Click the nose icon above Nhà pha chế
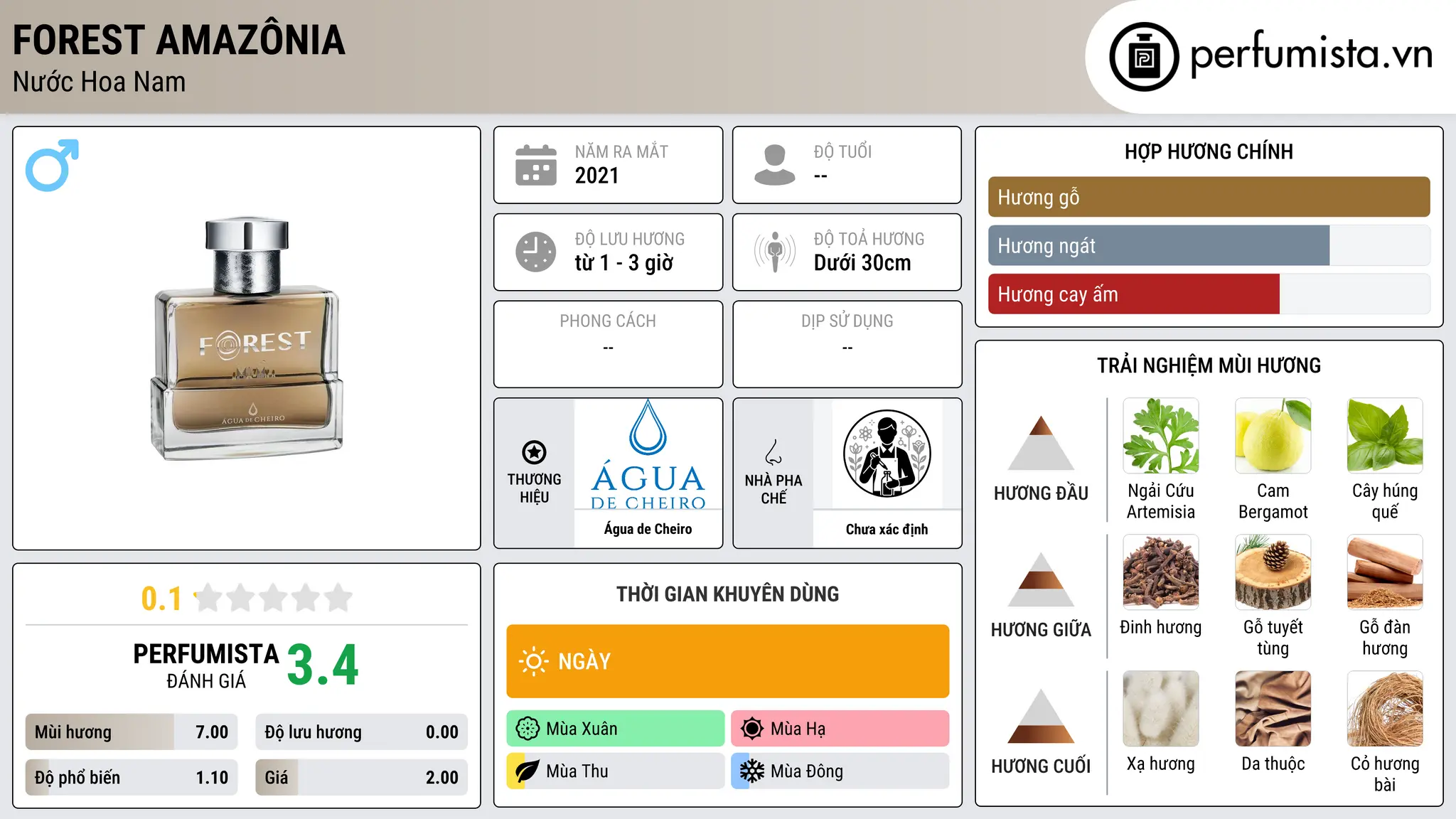Screen dimensions: 1456x819 click(773, 452)
